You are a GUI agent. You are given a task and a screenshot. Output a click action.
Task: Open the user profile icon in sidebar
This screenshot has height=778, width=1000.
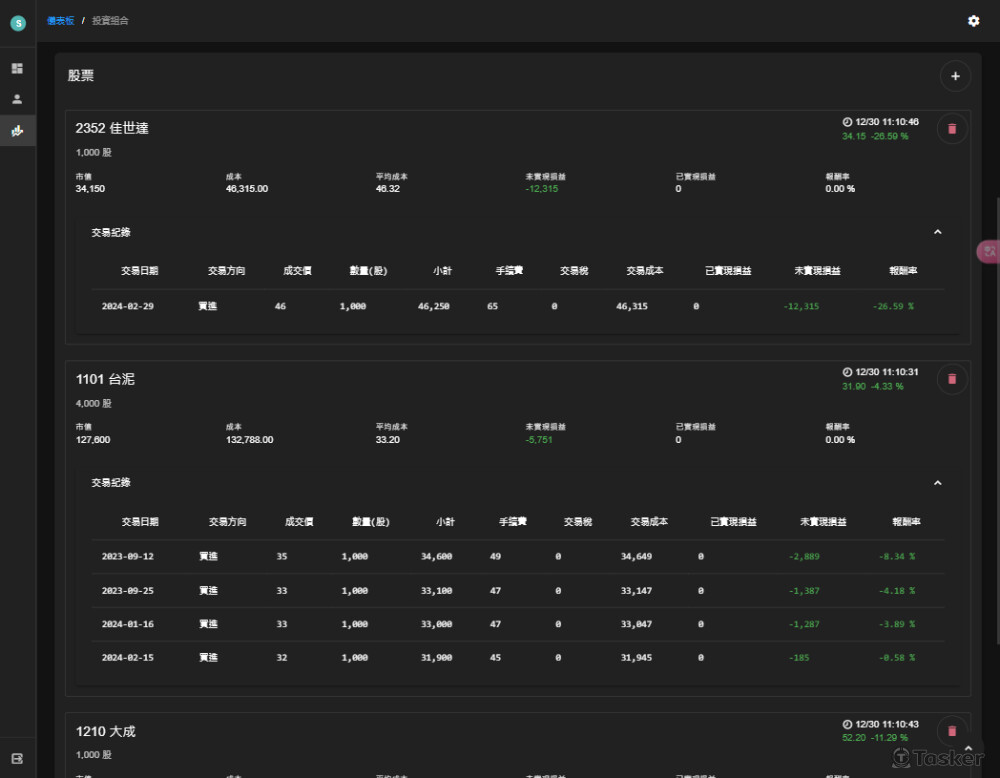pyautogui.click(x=17, y=99)
